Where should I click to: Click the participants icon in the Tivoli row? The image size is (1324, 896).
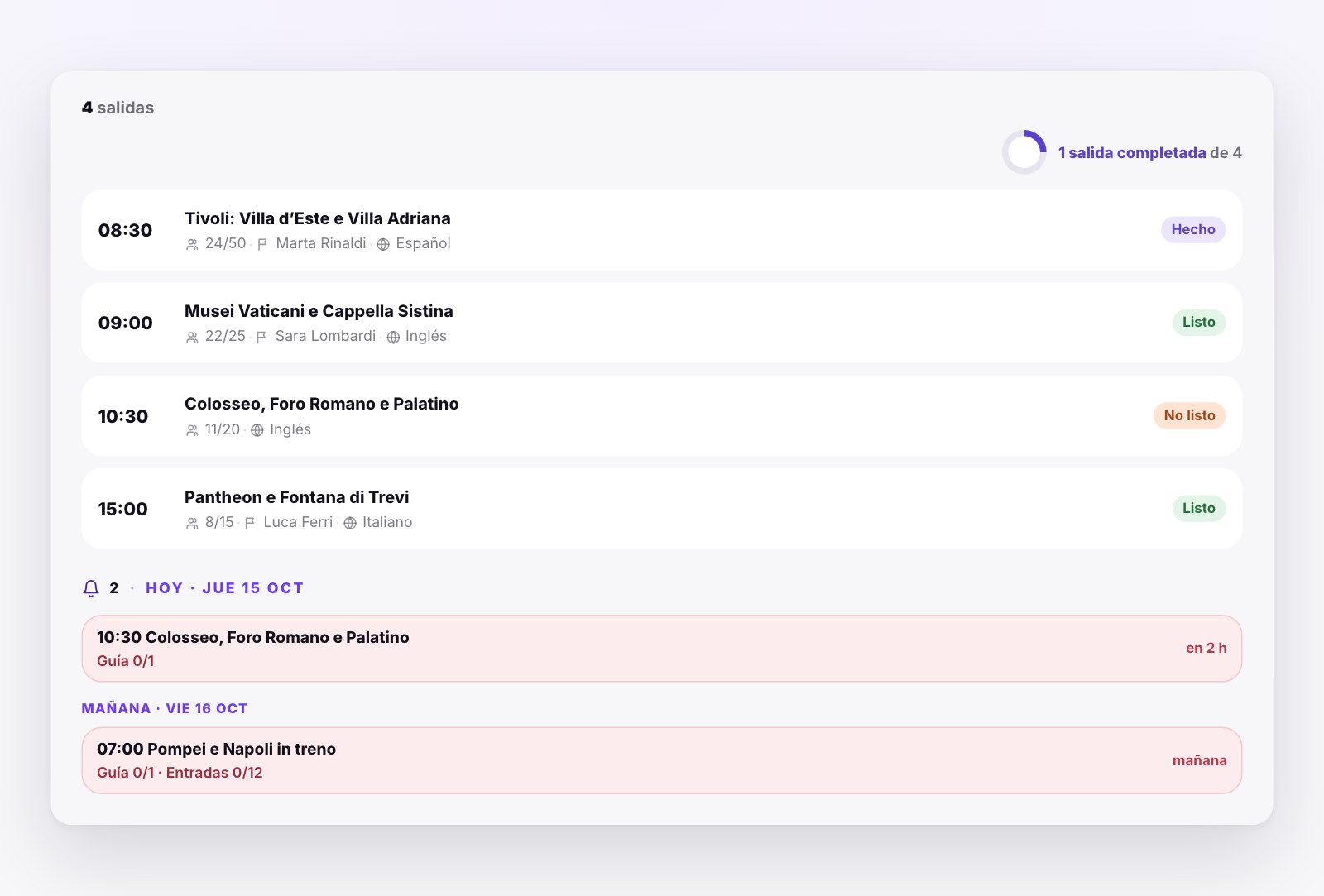(x=192, y=244)
